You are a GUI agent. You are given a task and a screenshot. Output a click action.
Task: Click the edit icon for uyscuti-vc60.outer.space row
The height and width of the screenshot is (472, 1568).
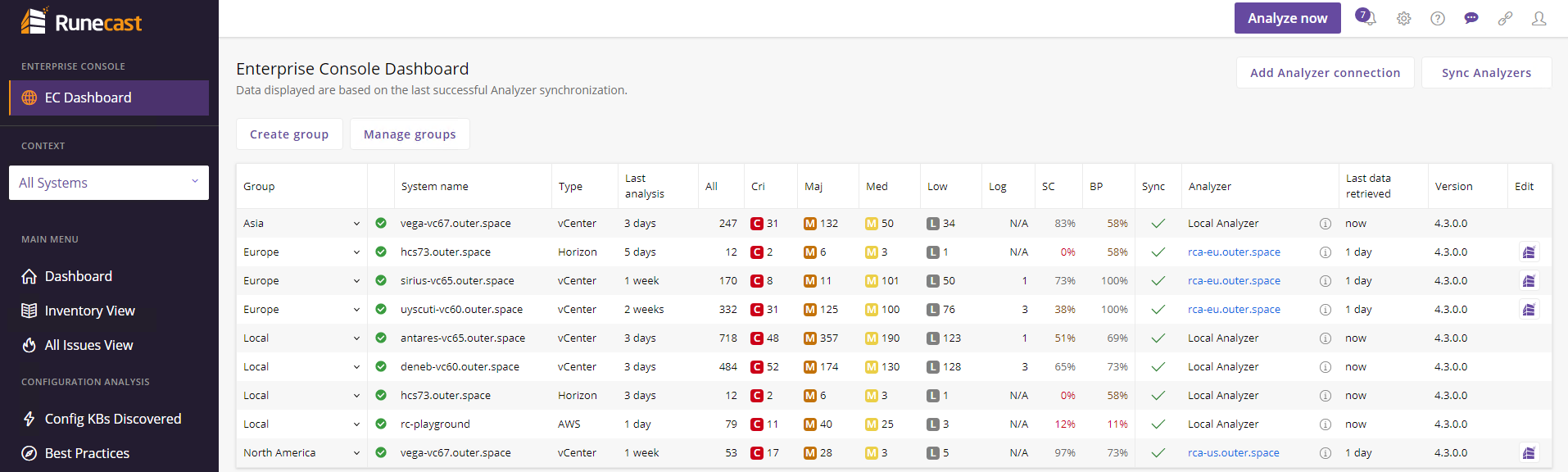[x=1529, y=310]
